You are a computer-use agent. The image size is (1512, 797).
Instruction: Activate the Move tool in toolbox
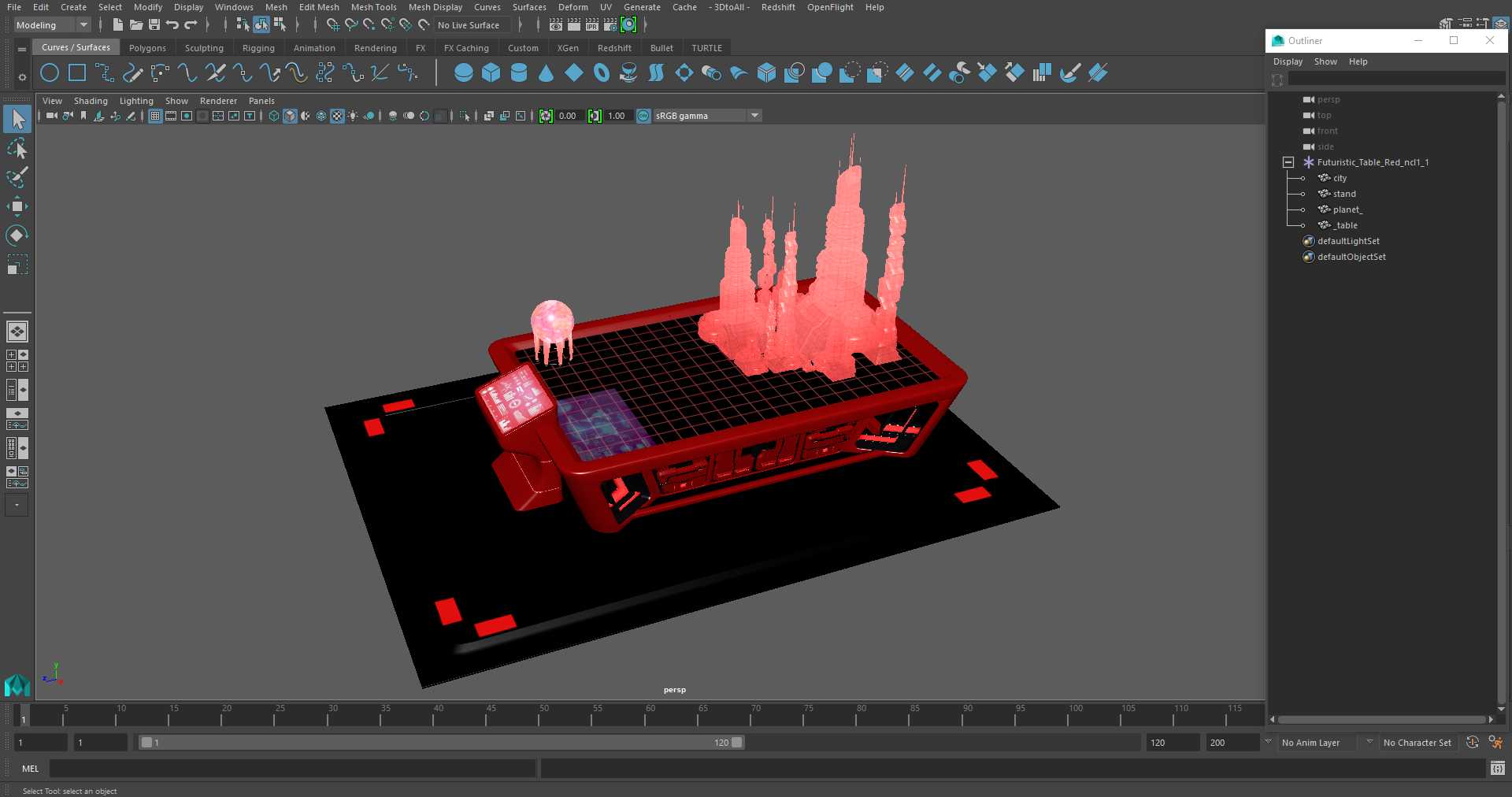[17, 206]
